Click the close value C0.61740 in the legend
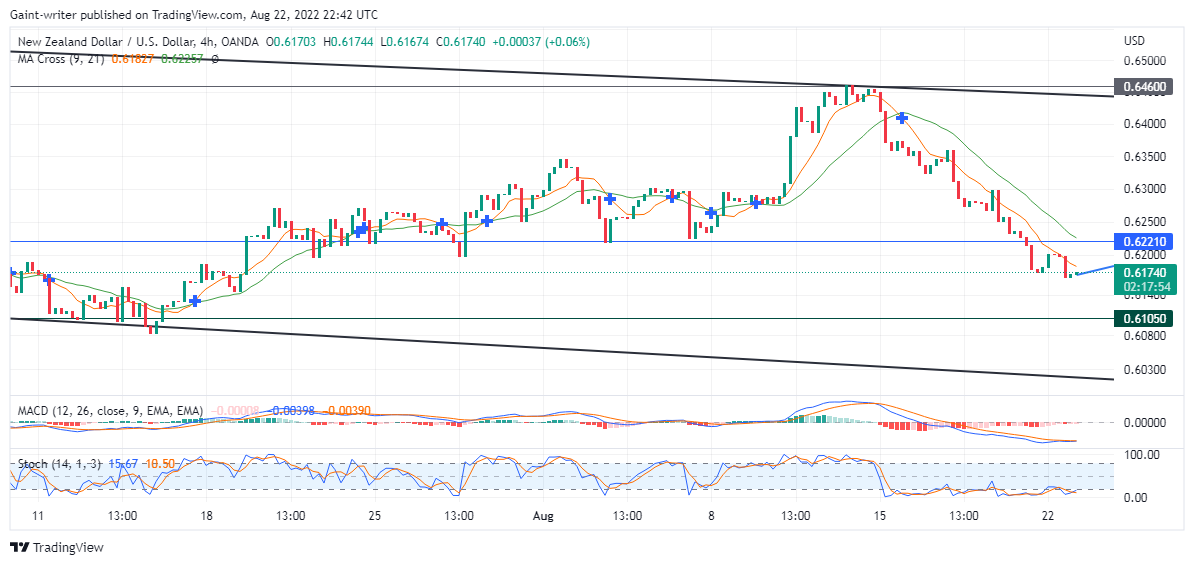This screenshot has width=1194, height=565. click(x=461, y=43)
